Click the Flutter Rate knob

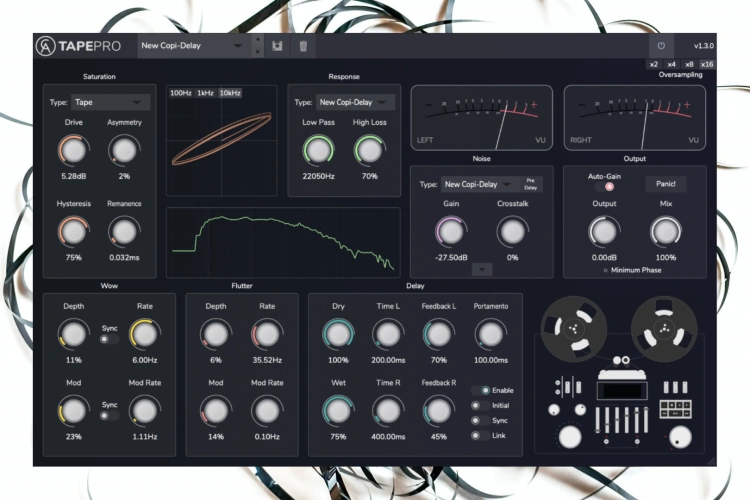[267, 334]
